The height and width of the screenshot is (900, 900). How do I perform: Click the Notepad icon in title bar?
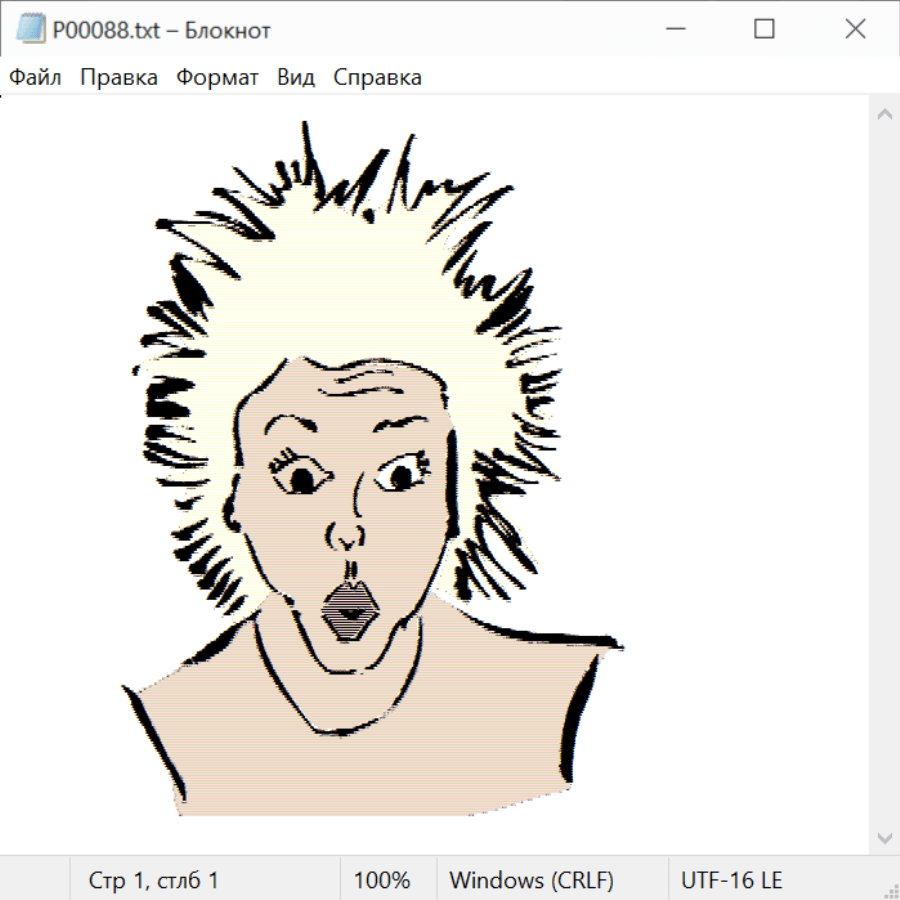[x=30, y=30]
